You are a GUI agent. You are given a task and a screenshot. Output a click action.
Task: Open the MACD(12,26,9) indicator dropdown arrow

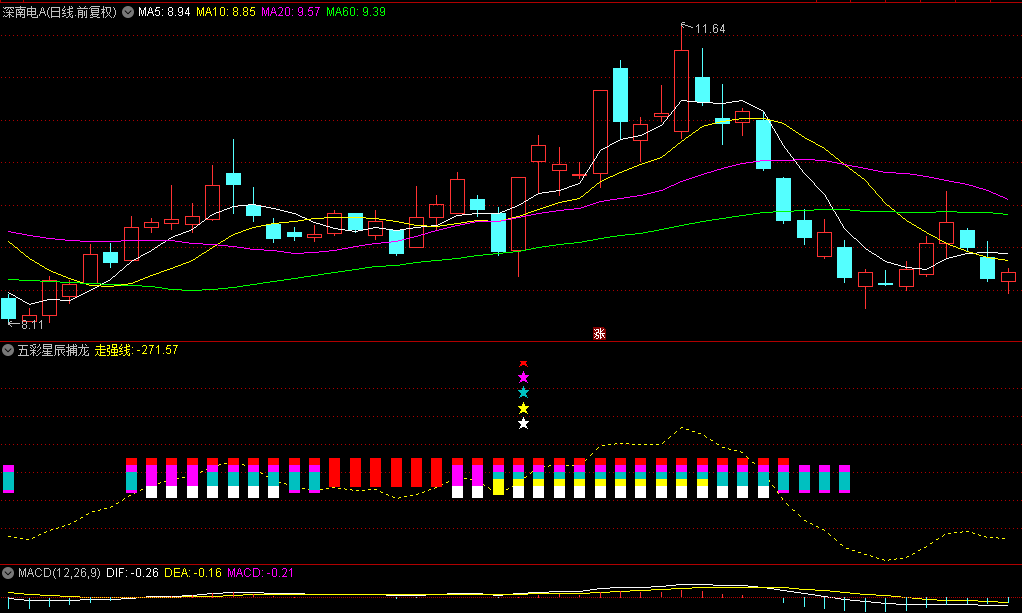point(8,573)
